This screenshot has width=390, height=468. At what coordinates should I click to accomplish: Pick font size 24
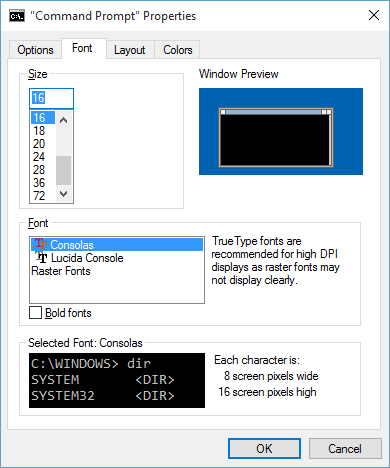[43, 157]
